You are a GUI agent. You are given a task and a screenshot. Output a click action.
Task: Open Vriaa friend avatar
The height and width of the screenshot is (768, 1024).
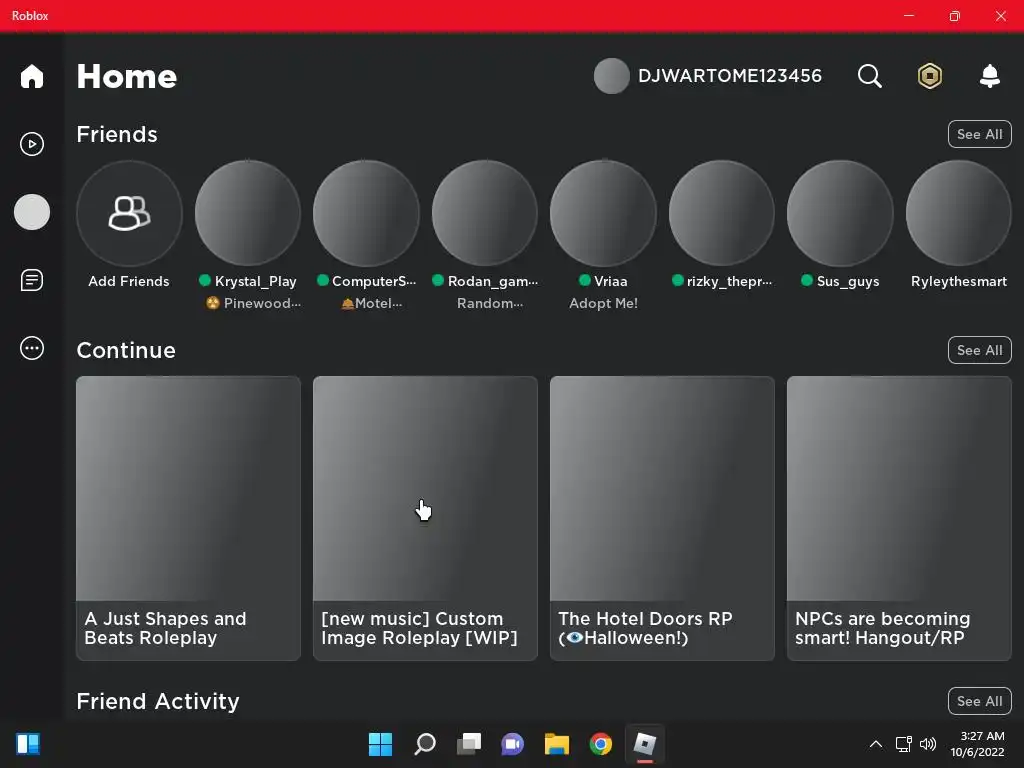pyautogui.click(x=603, y=213)
